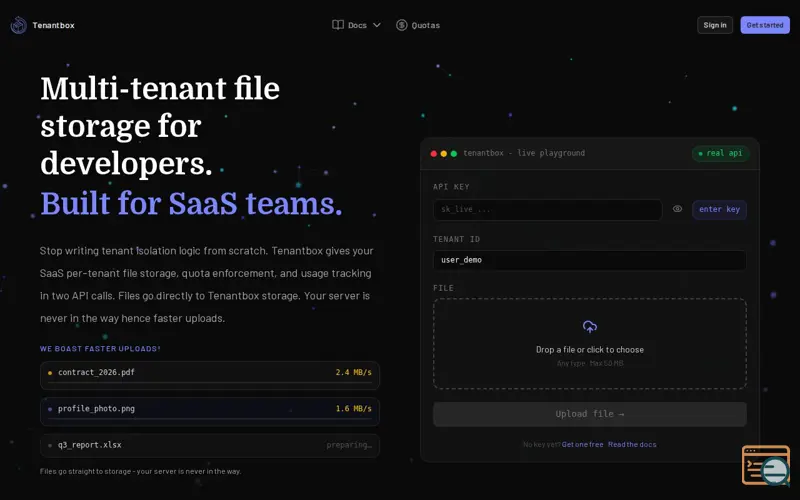The width and height of the screenshot is (800, 500).
Task: Click the real api status badge
Action: click(720, 153)
